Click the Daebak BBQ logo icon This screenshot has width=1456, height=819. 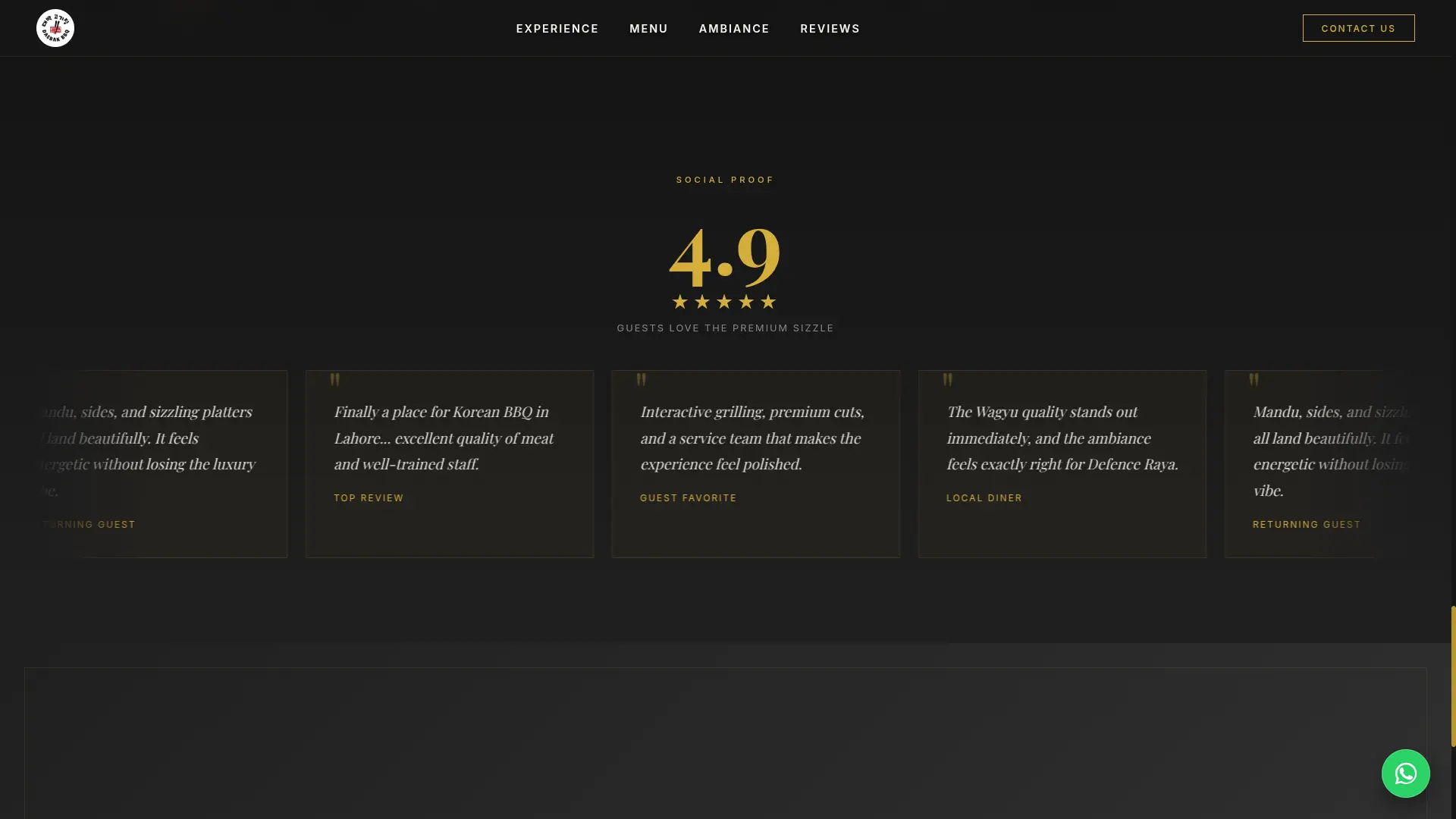click(55, 28)
